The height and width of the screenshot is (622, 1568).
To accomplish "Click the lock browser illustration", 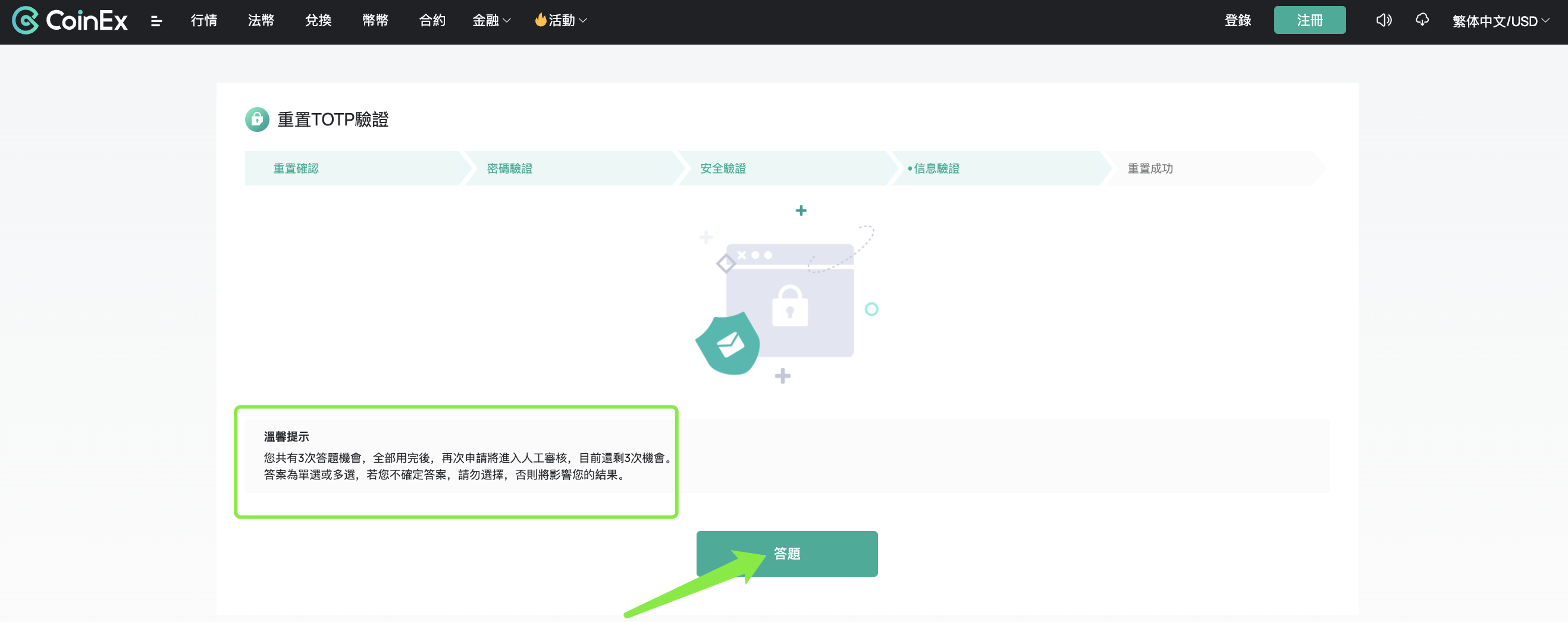I will click(789, 300).
